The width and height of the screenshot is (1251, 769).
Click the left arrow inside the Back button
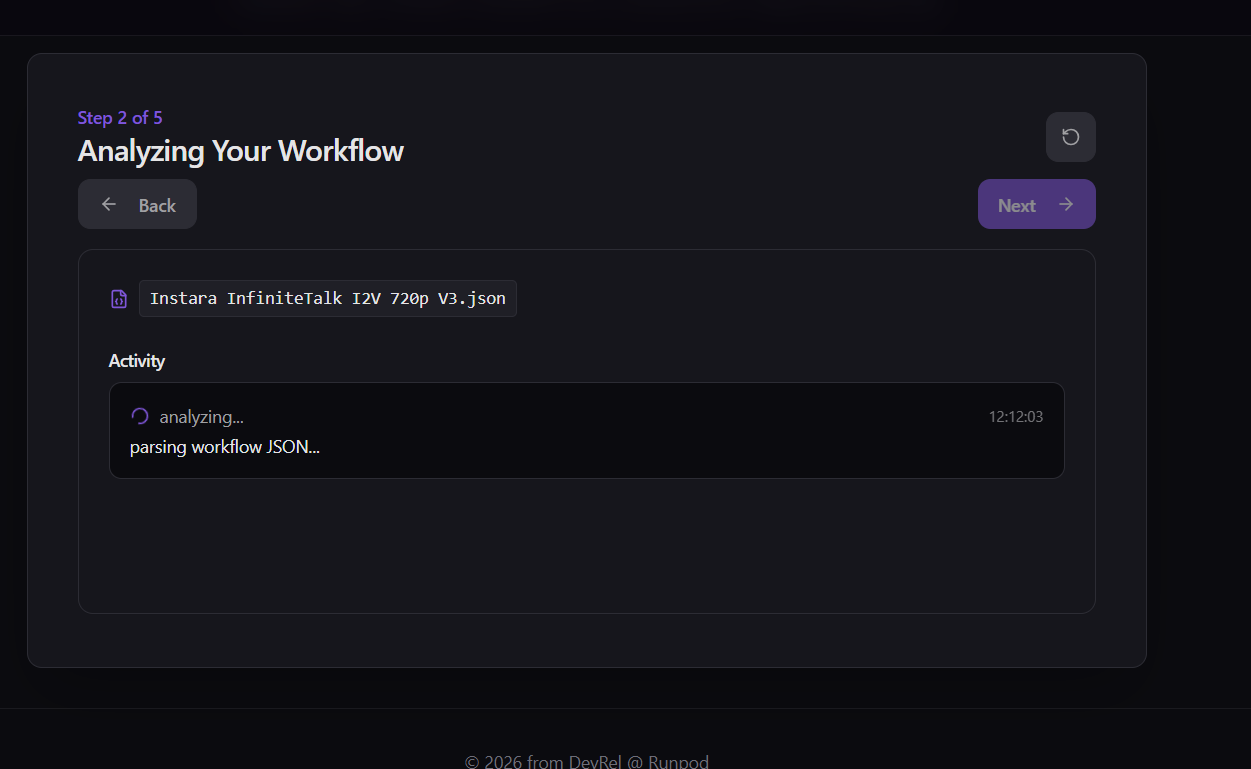[x=108, y=203]
